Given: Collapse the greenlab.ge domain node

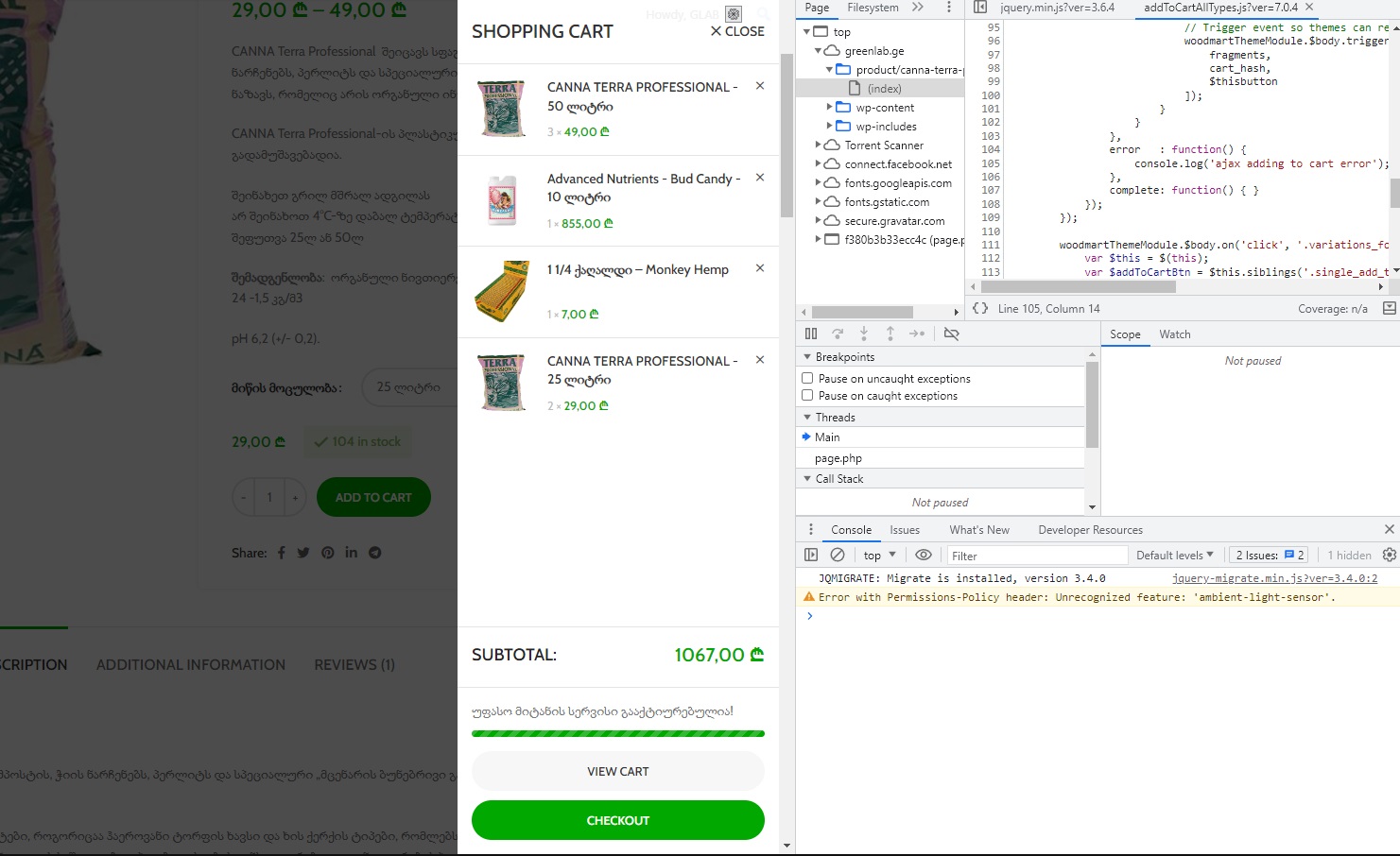Looking at the screenshot, I should point(819,51).
